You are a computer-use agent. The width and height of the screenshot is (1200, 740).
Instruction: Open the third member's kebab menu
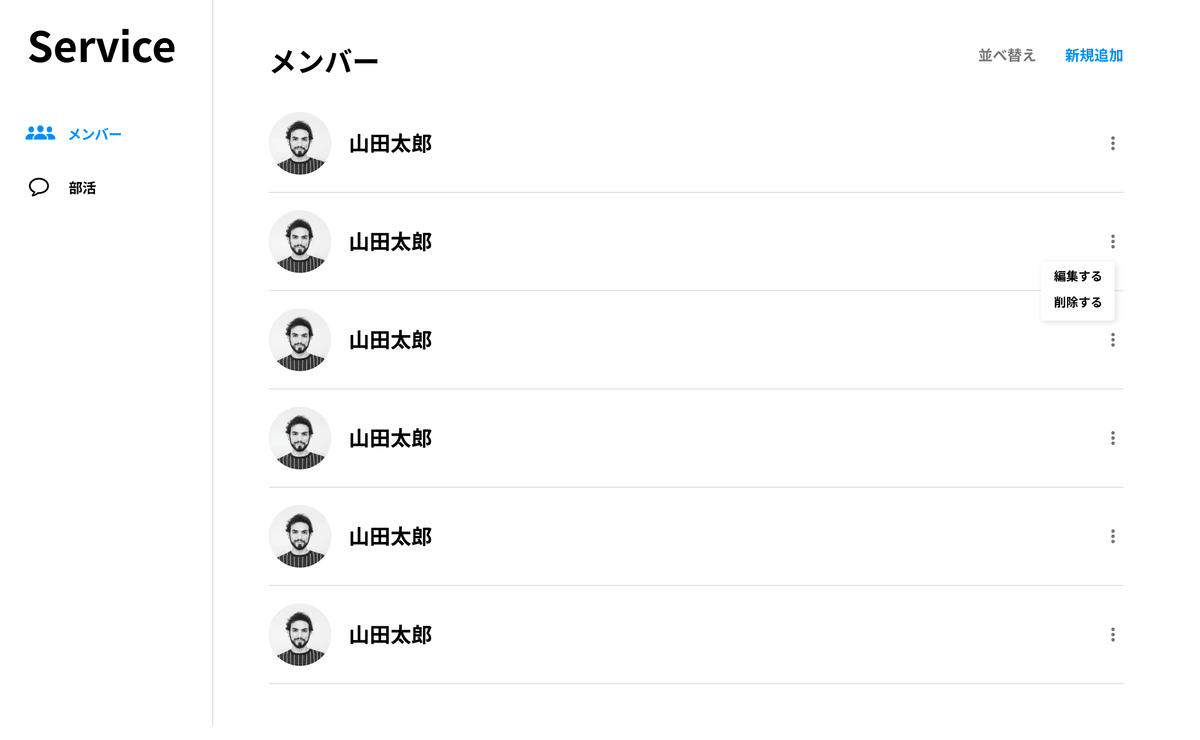(x=1112, y=340)
